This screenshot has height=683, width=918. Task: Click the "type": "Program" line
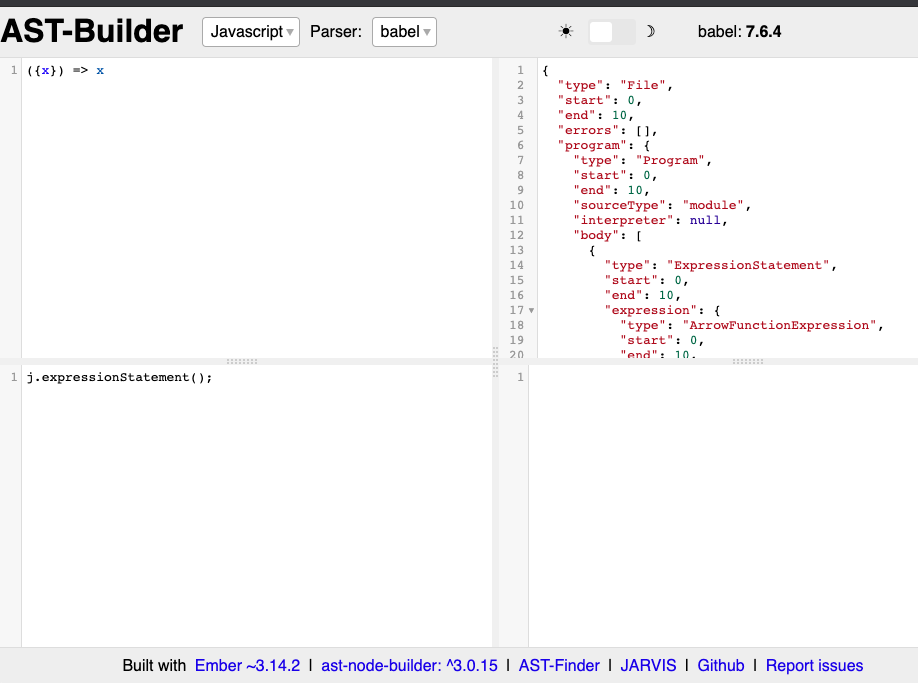642,160
